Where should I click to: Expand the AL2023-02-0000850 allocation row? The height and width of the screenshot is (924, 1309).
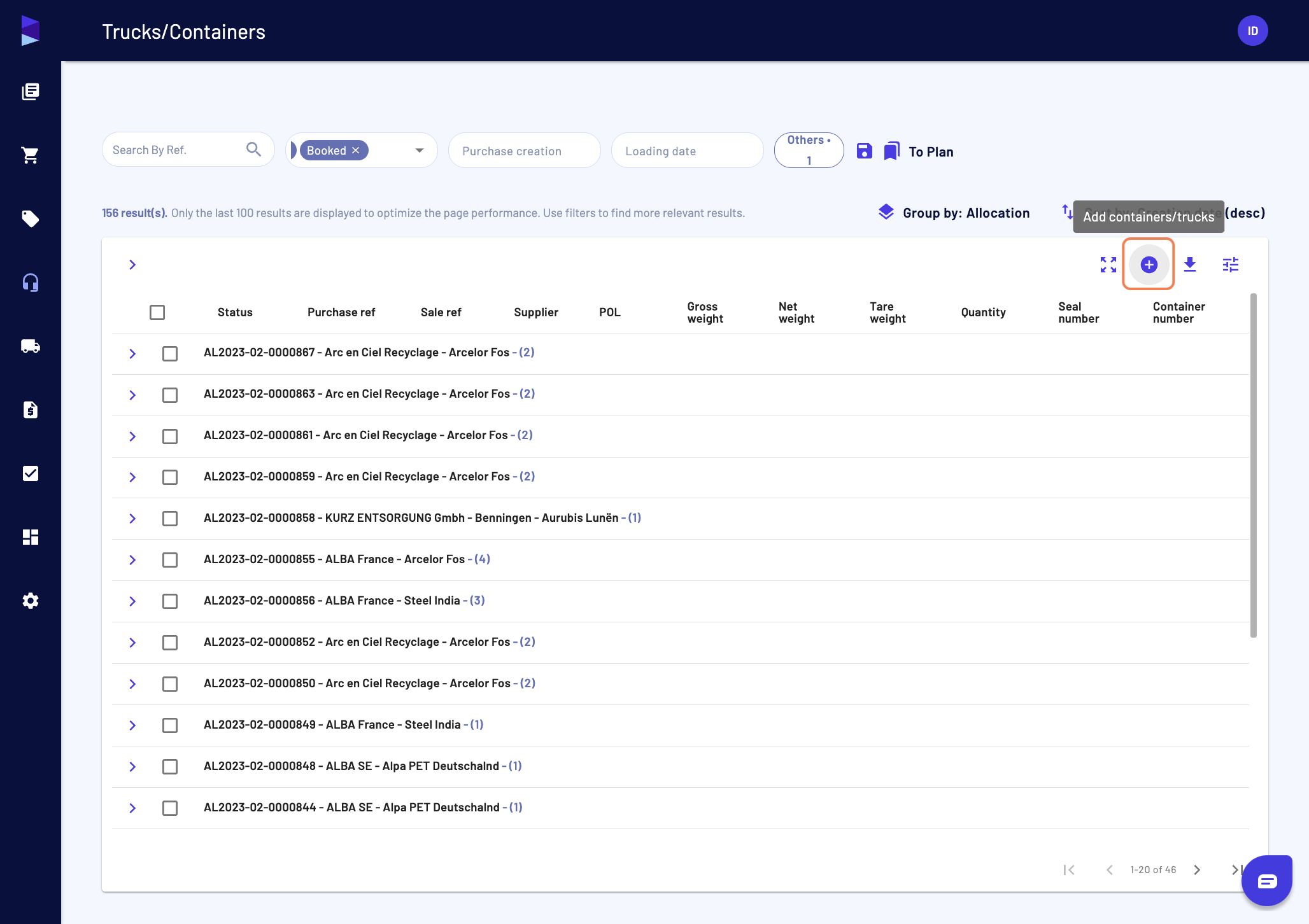coord(132,684)
